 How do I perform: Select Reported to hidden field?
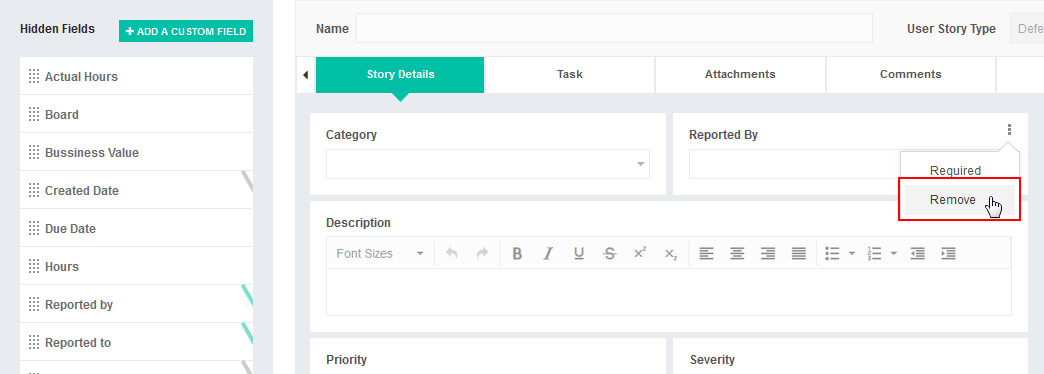[136, 341]
